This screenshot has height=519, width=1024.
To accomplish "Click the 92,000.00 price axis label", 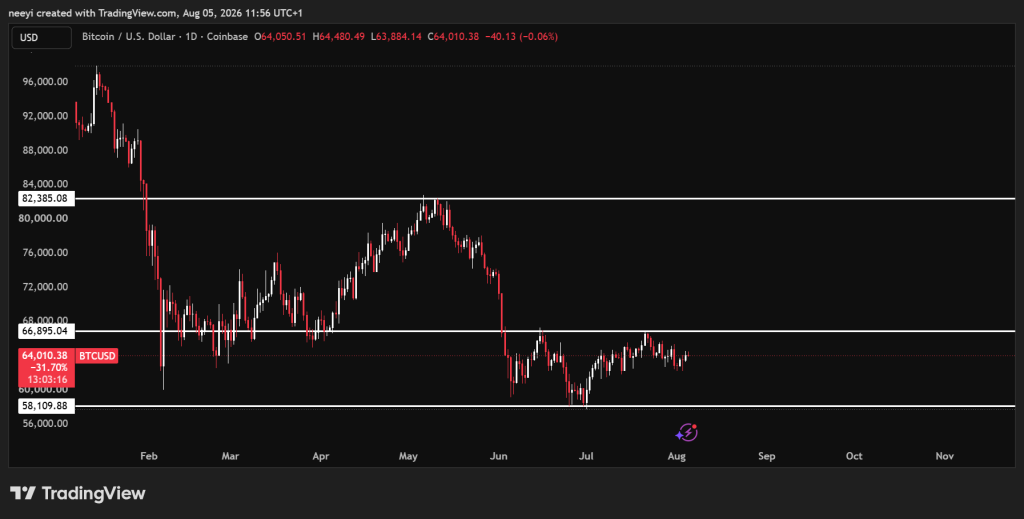I will point(44,116).
